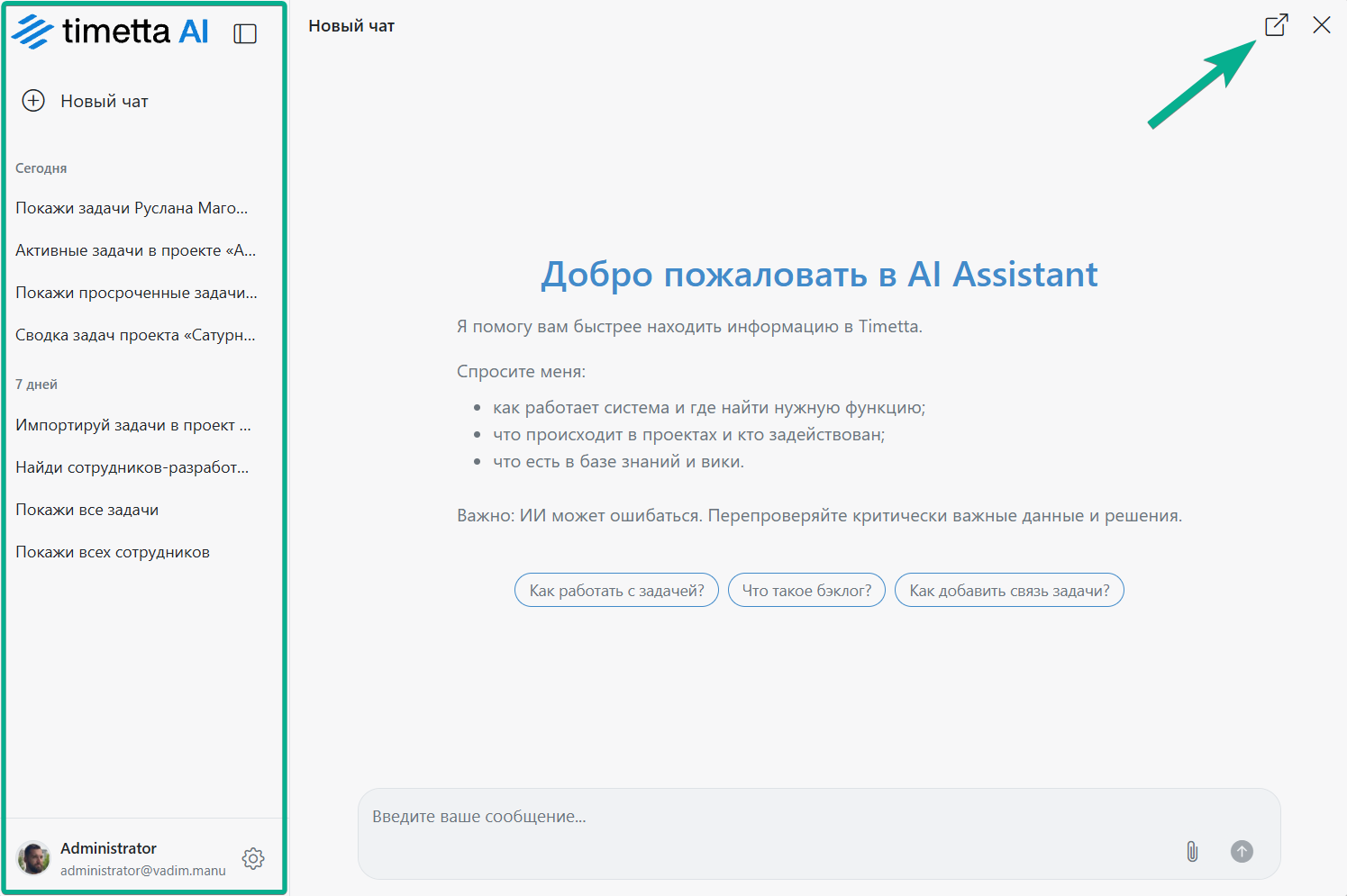Choose the "Что такое бэклог?" suggestion

pos(806,591)
